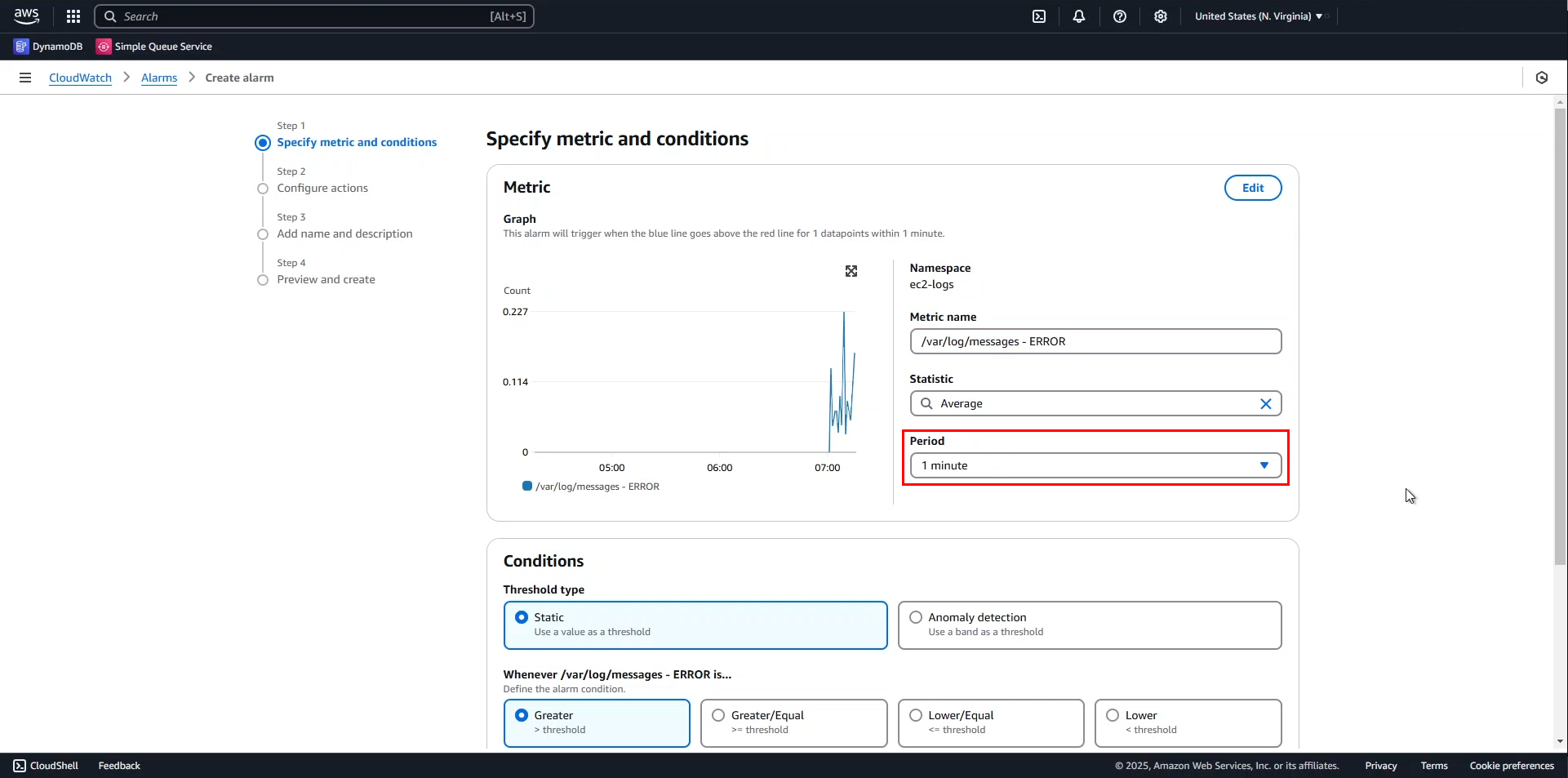Open CloudShell from bottom bar
The image size is (1568, 778).
(x=46, y=766)
